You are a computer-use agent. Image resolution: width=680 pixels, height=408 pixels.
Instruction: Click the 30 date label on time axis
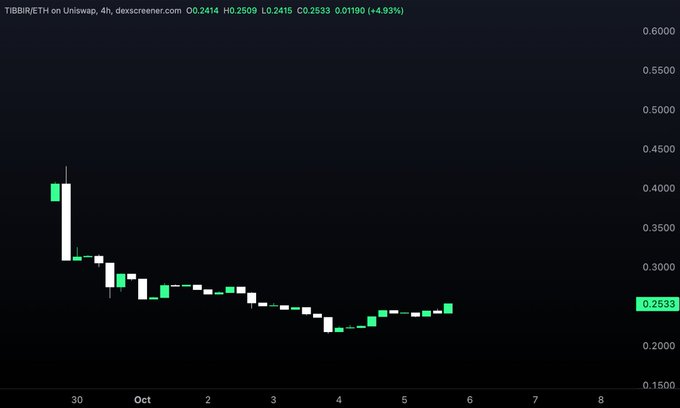[77, 400]
